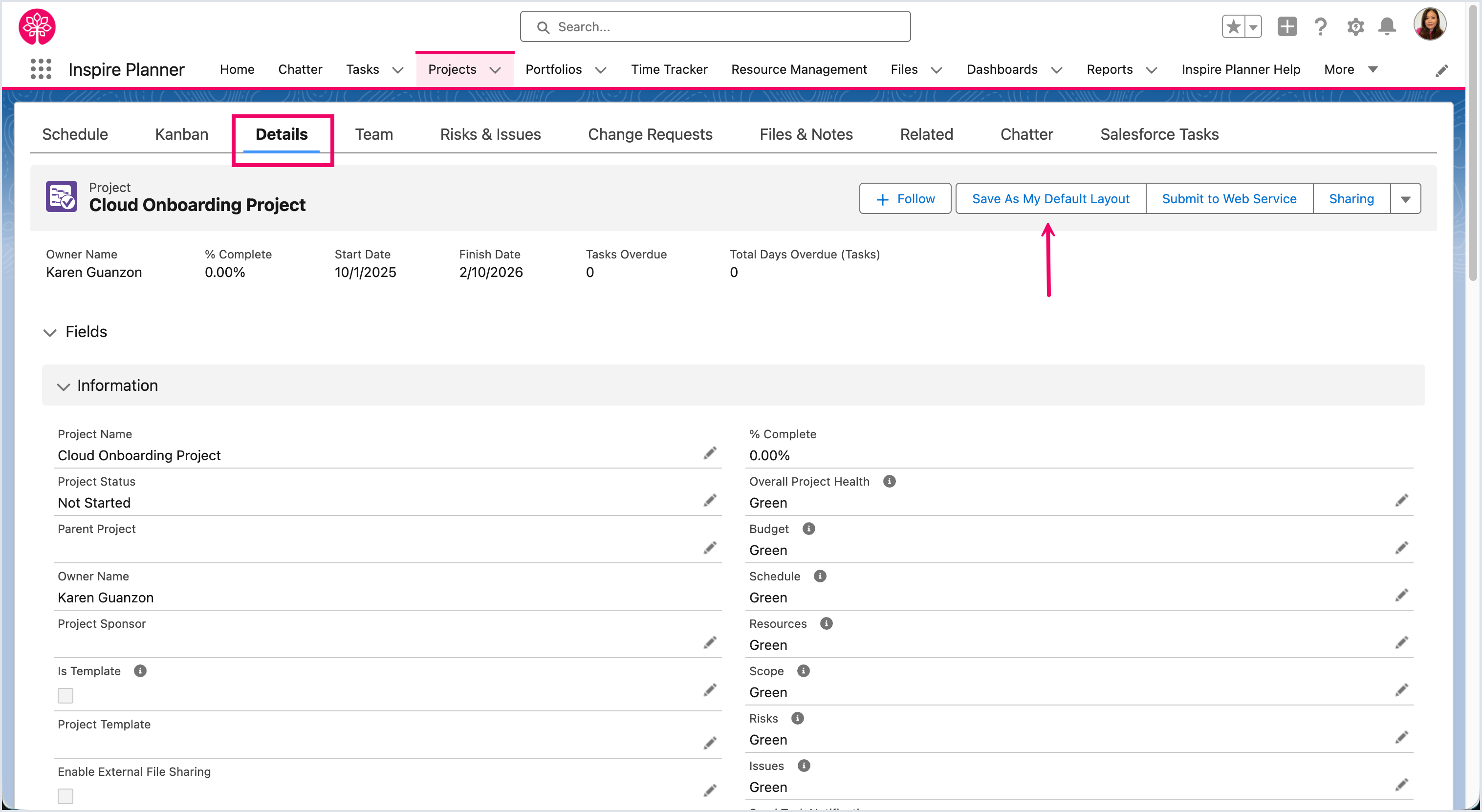Open the Projects tab dropdown chevron
Viewport: 1482px width, 812px height.
point(495,69)
